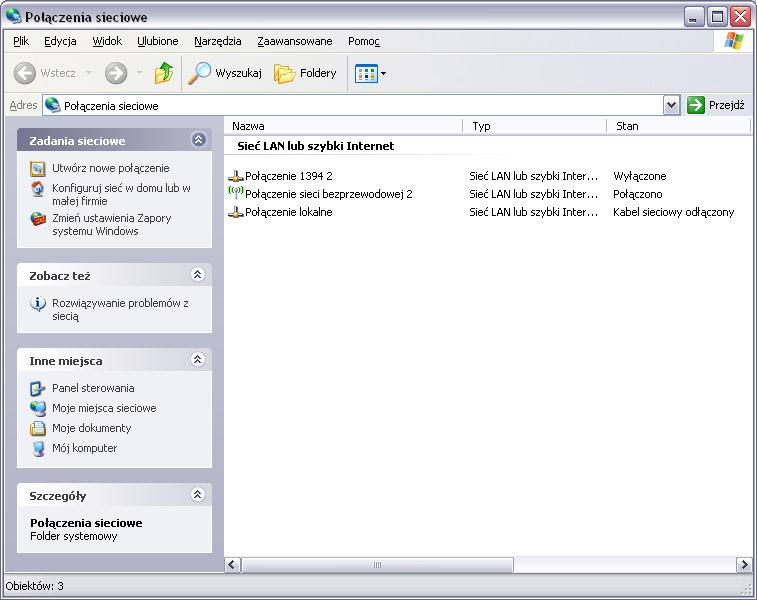Select Połączenie lokalne connection icon
757x600 pixels.
point(236,212)
